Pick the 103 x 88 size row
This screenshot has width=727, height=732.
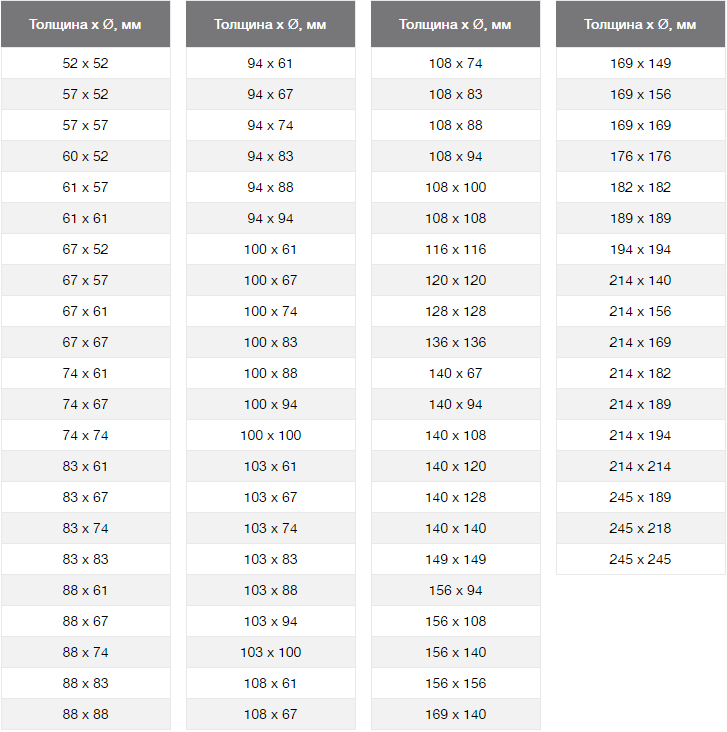(270, 590)
